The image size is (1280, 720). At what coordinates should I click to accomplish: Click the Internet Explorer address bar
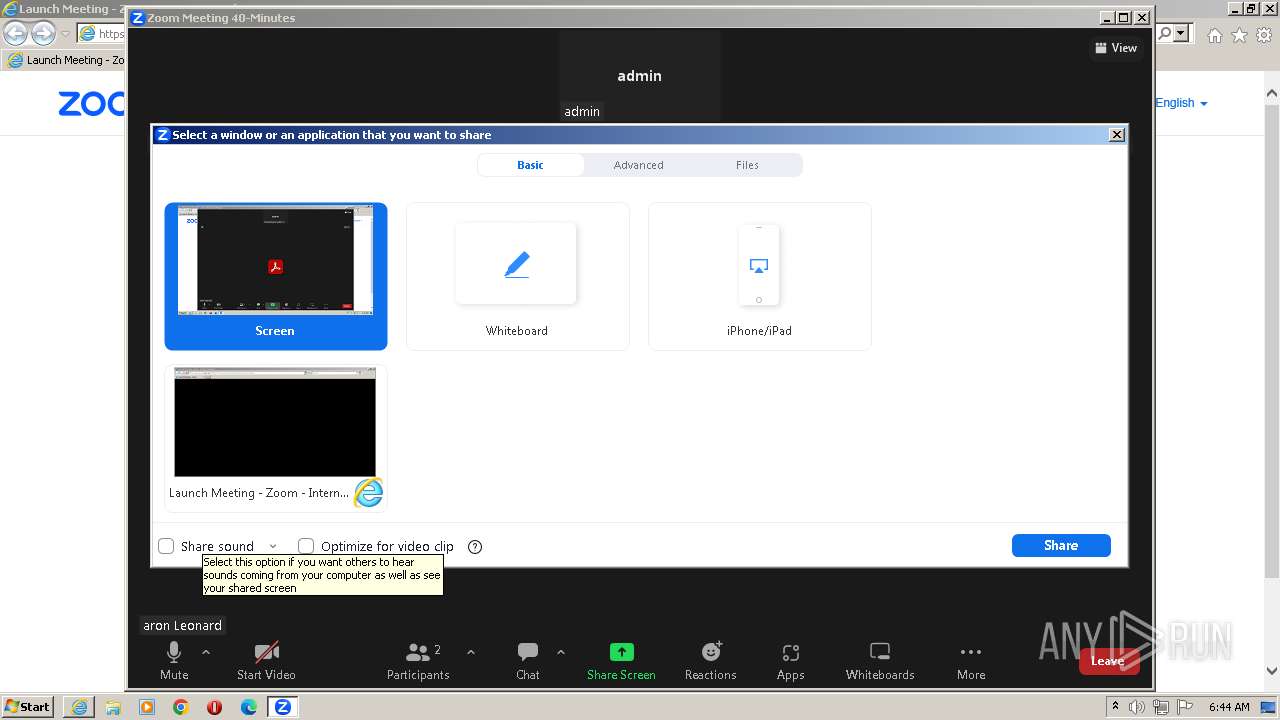(x=102, y=33)
